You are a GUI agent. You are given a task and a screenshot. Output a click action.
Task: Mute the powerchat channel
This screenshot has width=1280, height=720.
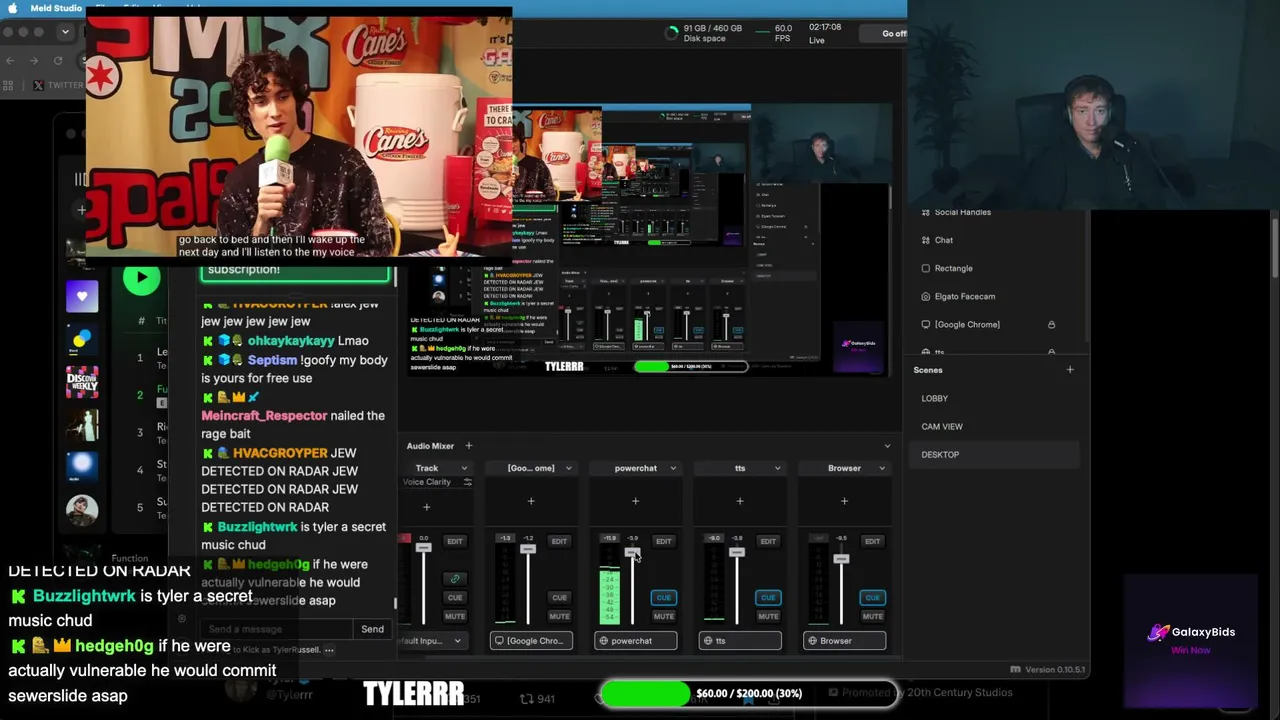point(663,616)
